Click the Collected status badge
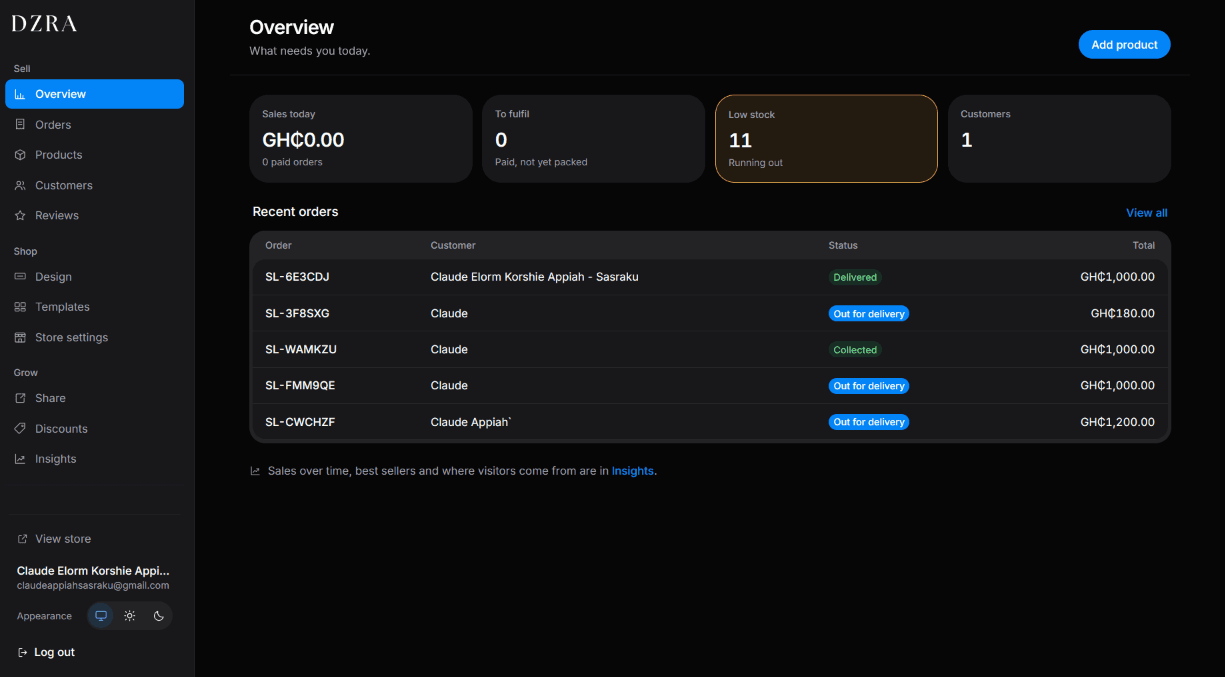 click(855, 350)
